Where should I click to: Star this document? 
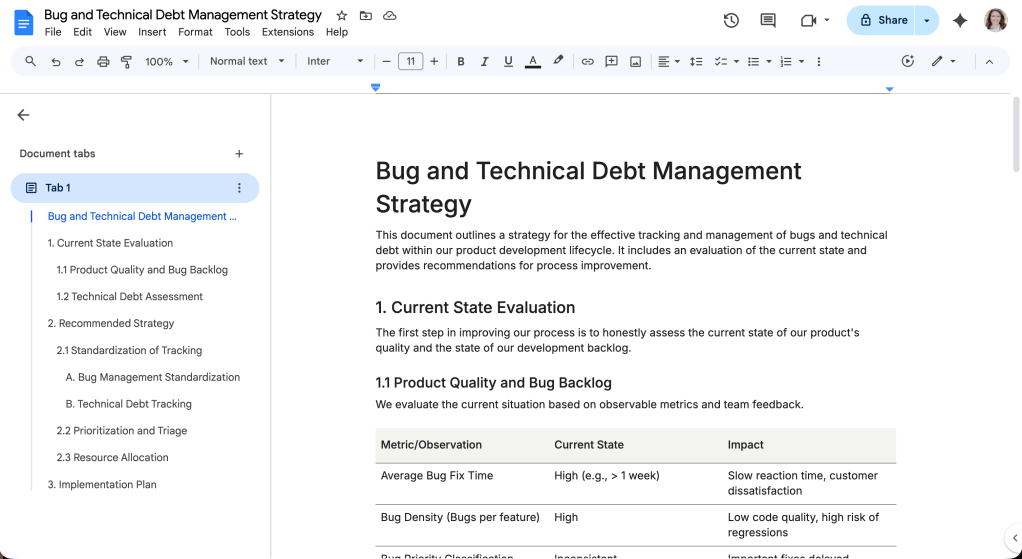342,16
